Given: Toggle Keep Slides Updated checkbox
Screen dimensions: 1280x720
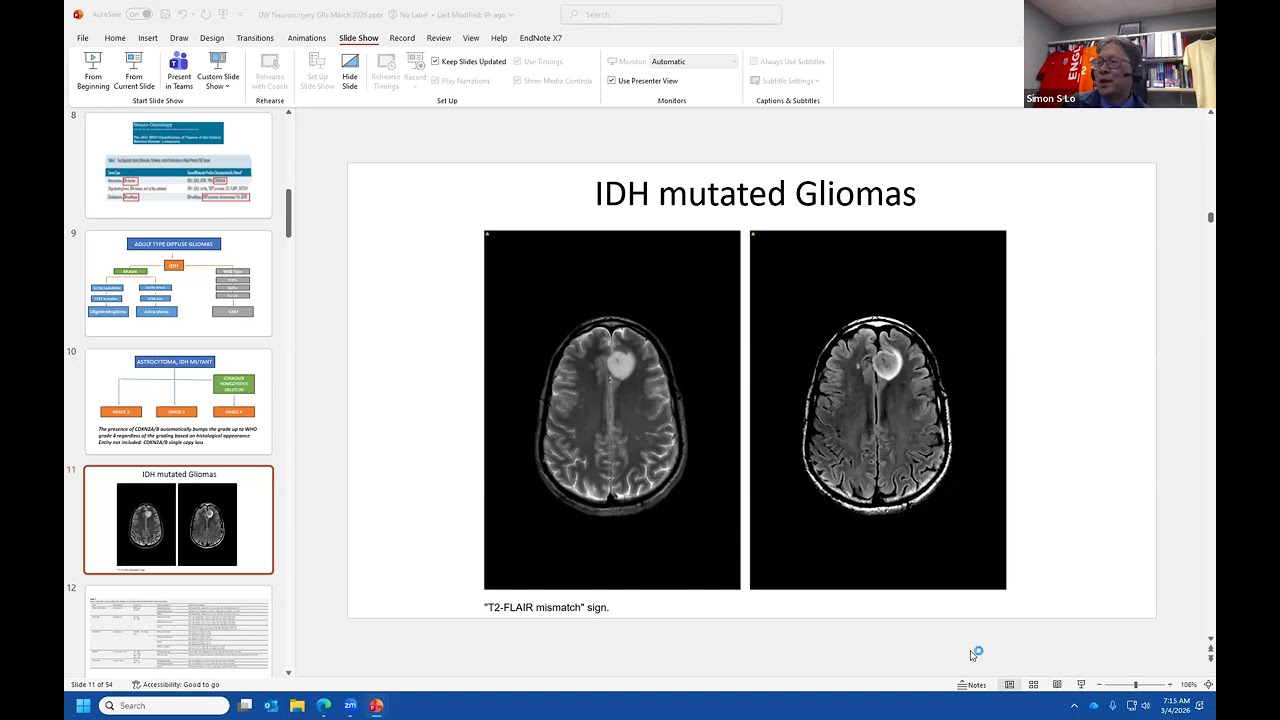Looking at the screenshot, I should [x=469, y=61].
